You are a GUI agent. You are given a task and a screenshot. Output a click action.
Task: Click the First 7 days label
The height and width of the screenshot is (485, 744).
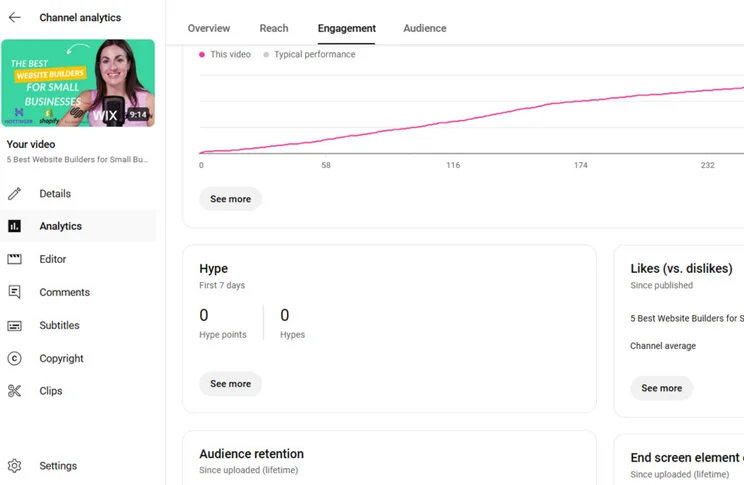[222, 285]
